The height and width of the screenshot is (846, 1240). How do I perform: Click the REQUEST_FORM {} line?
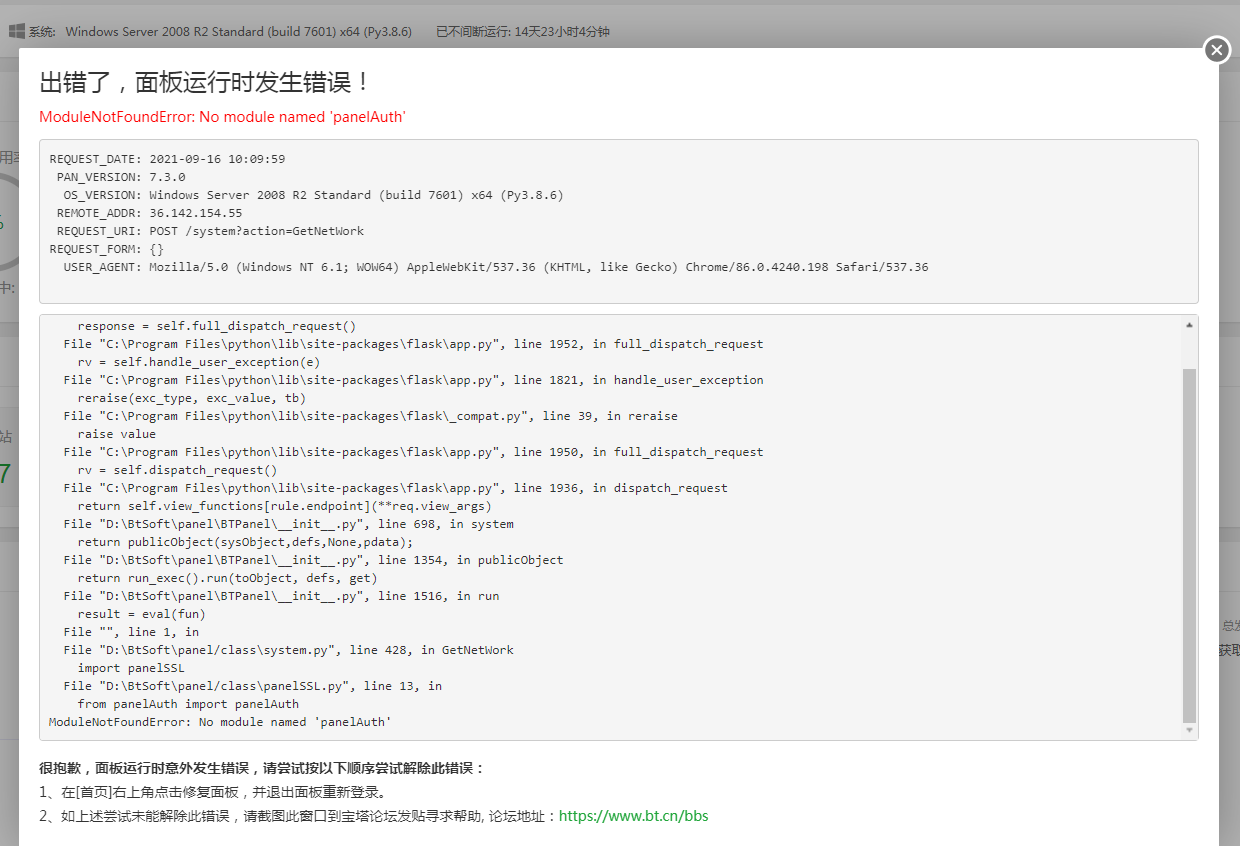(x=107, y=249)
